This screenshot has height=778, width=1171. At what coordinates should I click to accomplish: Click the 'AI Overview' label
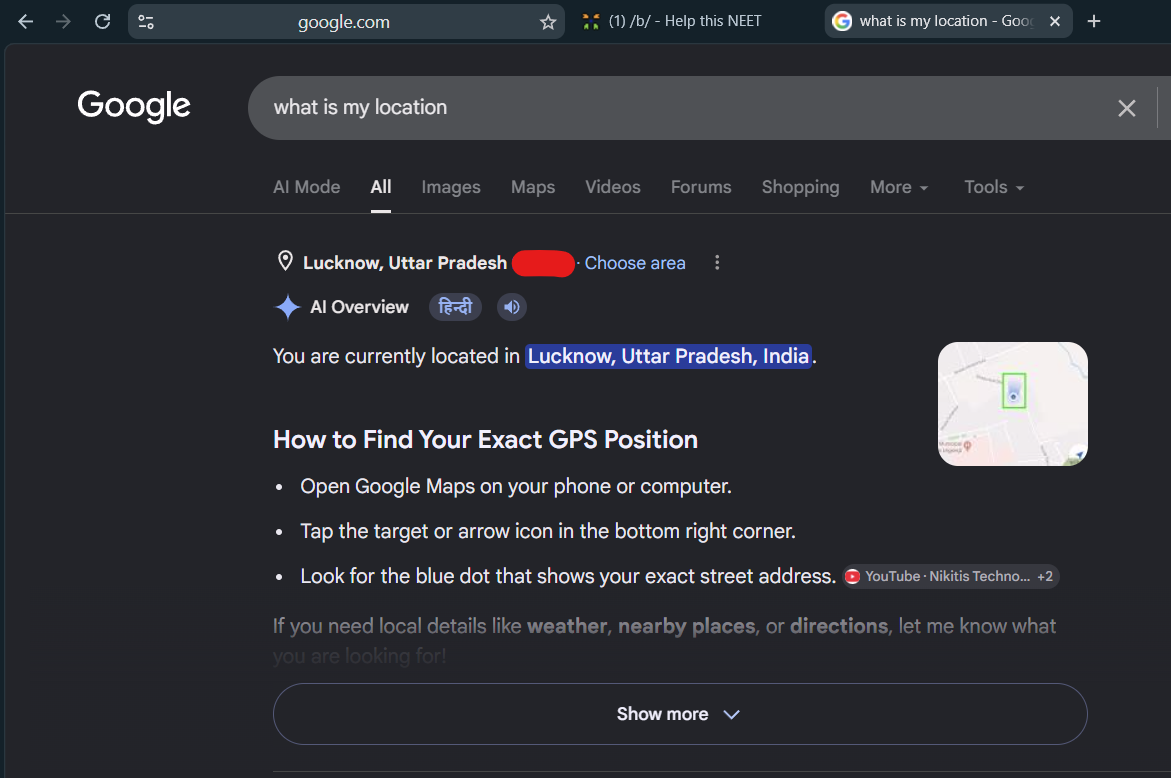[x=359, y=307]
